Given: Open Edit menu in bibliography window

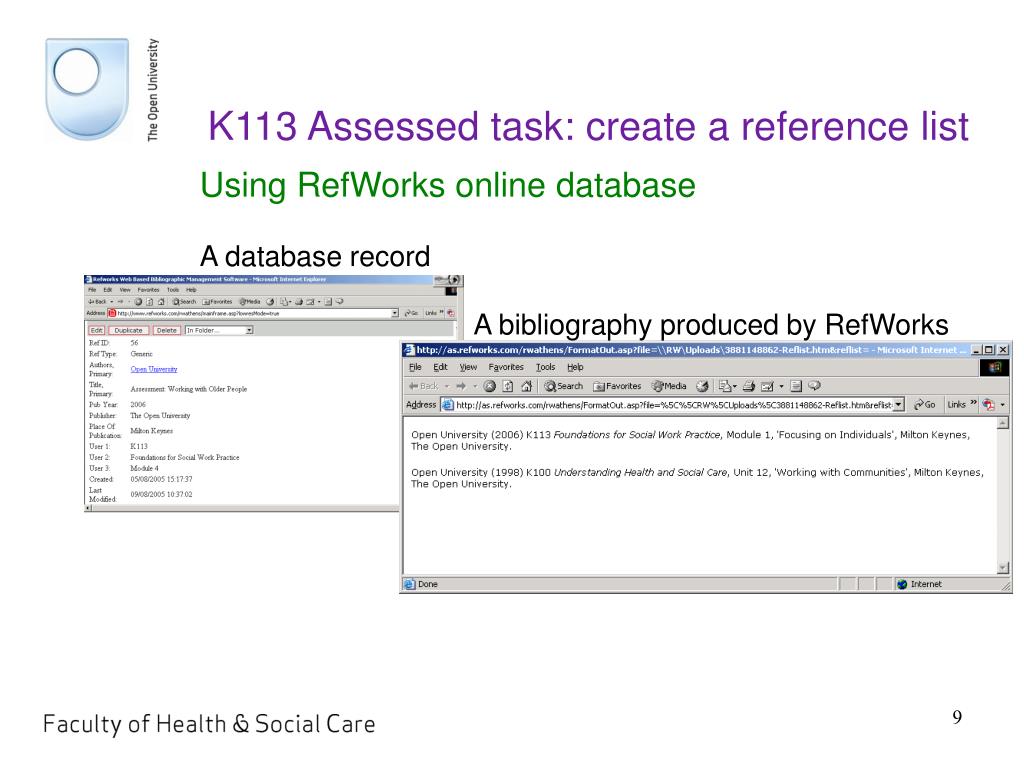Looking at the screenshot, I should coord(441,367).
